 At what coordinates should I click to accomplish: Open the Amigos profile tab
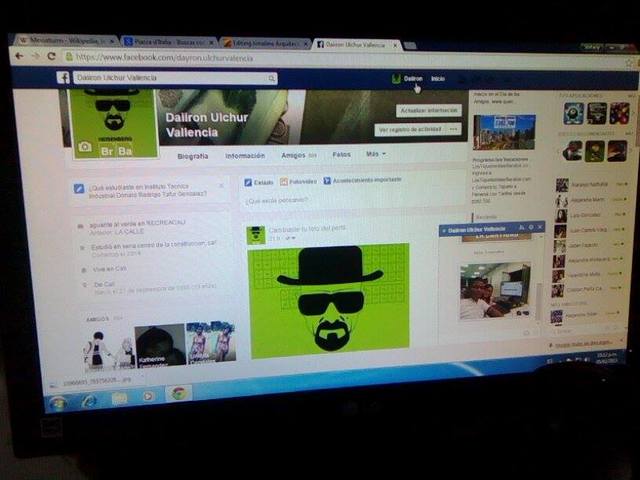(299, 156)
